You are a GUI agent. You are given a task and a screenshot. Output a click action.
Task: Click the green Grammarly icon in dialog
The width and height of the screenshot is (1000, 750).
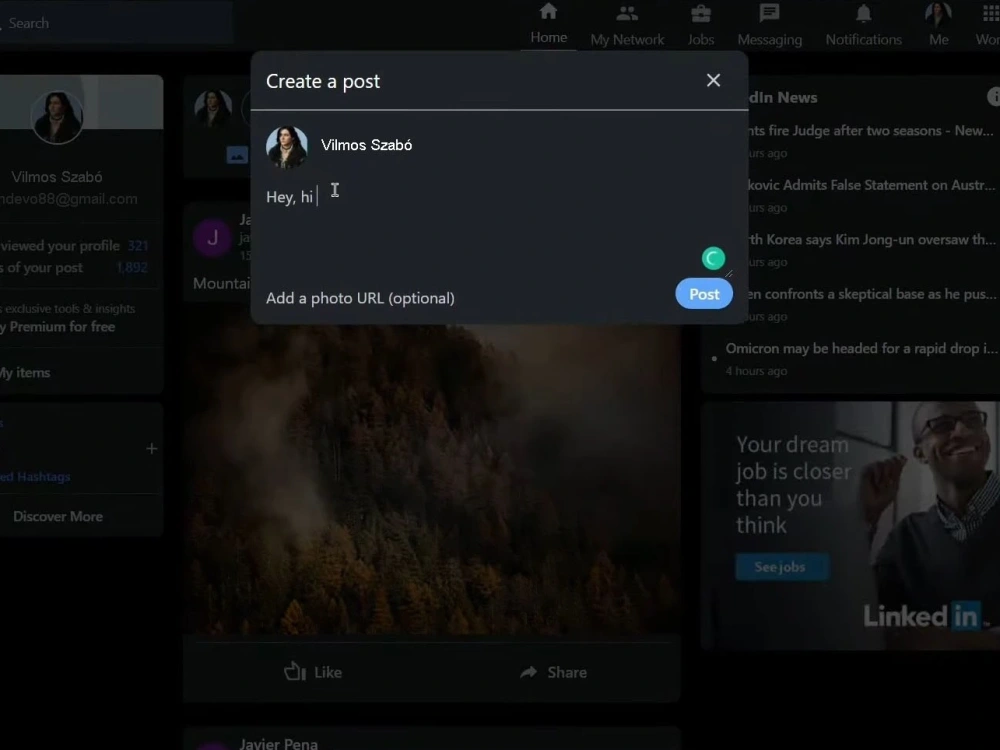tap(713, 258)
